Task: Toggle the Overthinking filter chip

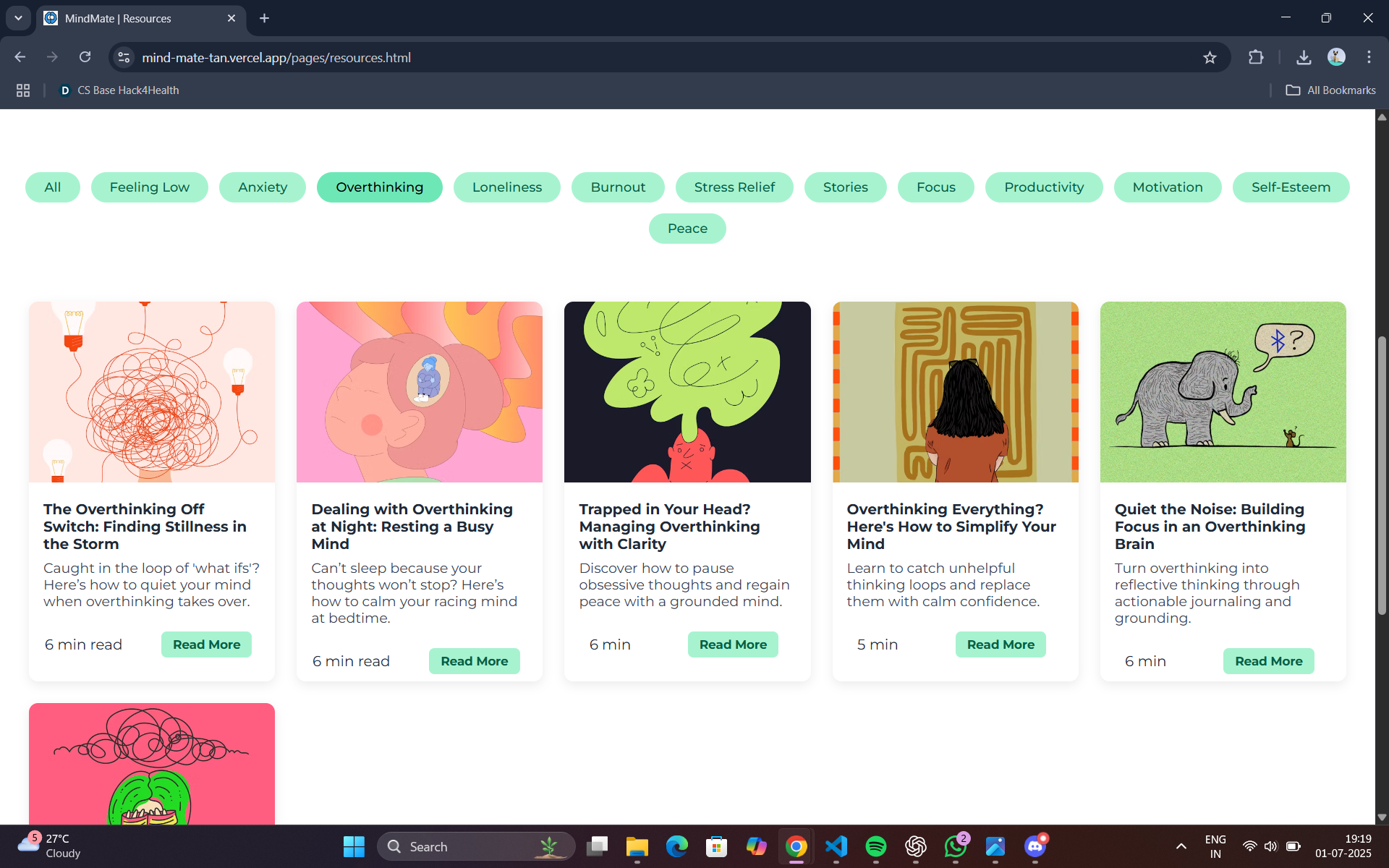Action: click(x=379, y=187)
